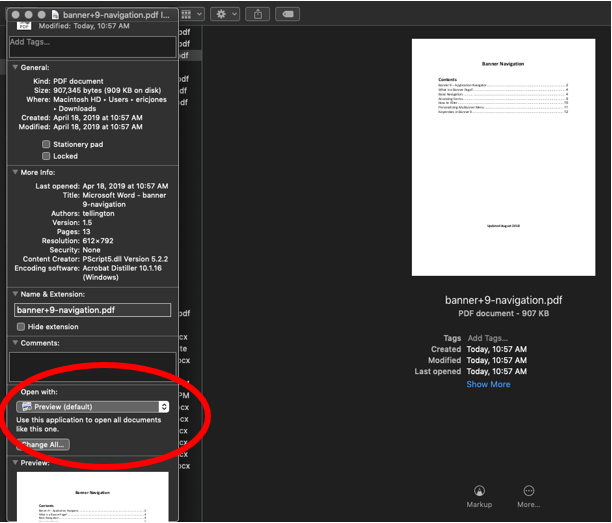The image size is (612, 523).
Task: Click the file name field banner+9-navigation.pdf
Action: tap(93, 310)
